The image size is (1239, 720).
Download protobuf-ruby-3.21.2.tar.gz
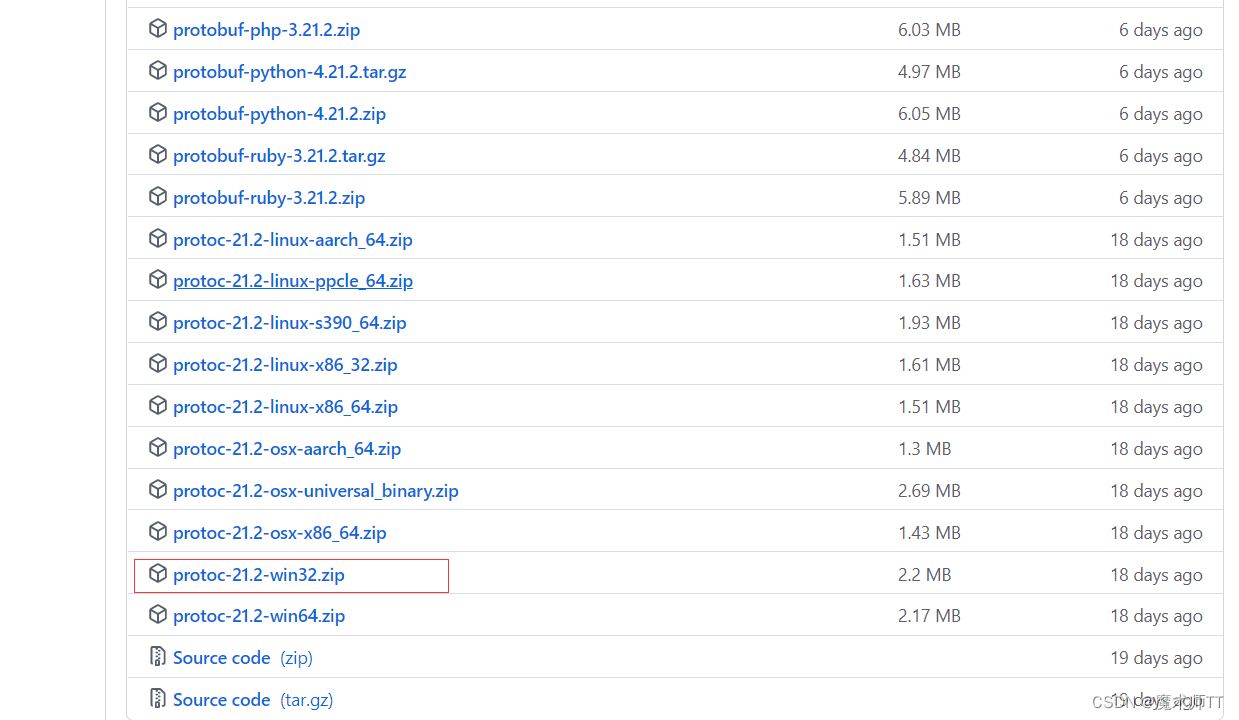(279, 156)
